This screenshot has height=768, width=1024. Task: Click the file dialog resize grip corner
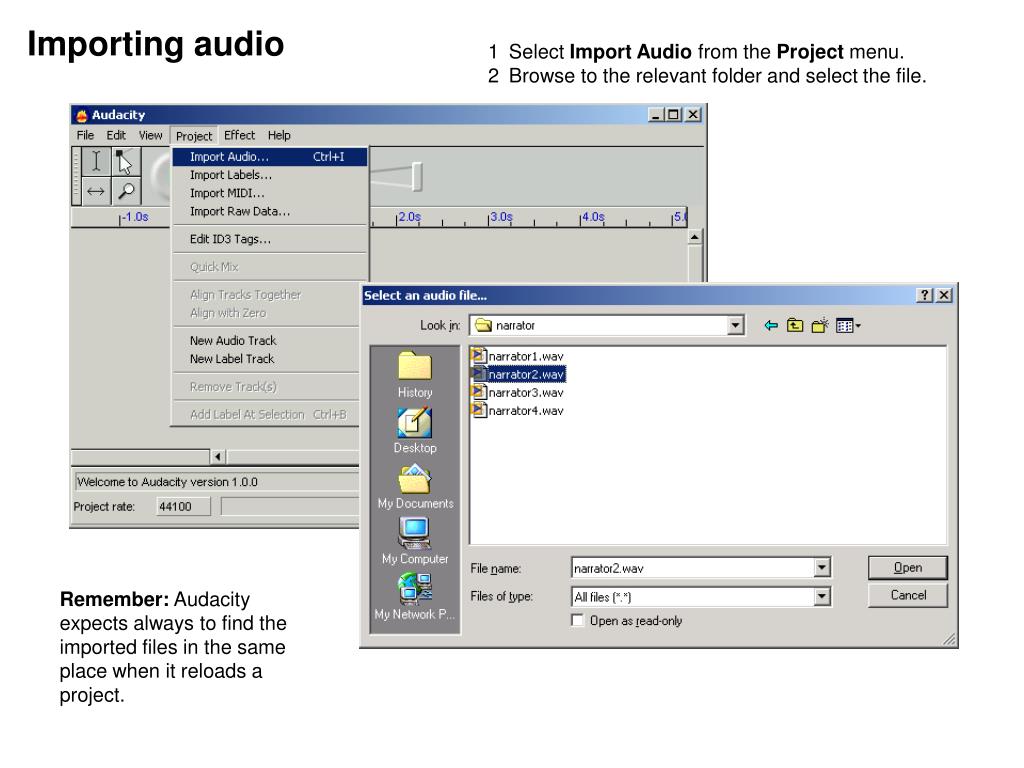pos(950,639)
